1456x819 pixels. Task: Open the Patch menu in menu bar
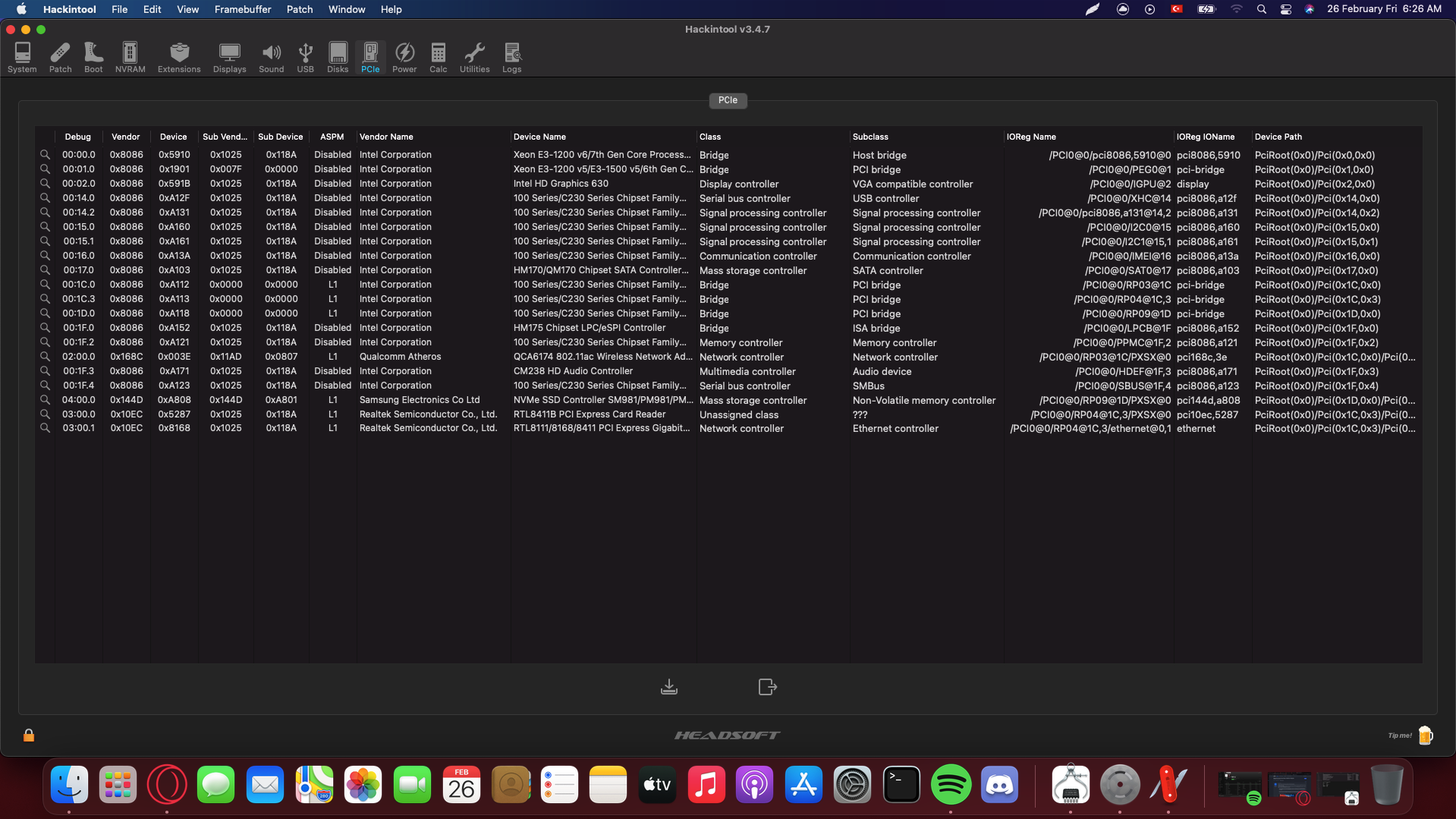[299, 9]
